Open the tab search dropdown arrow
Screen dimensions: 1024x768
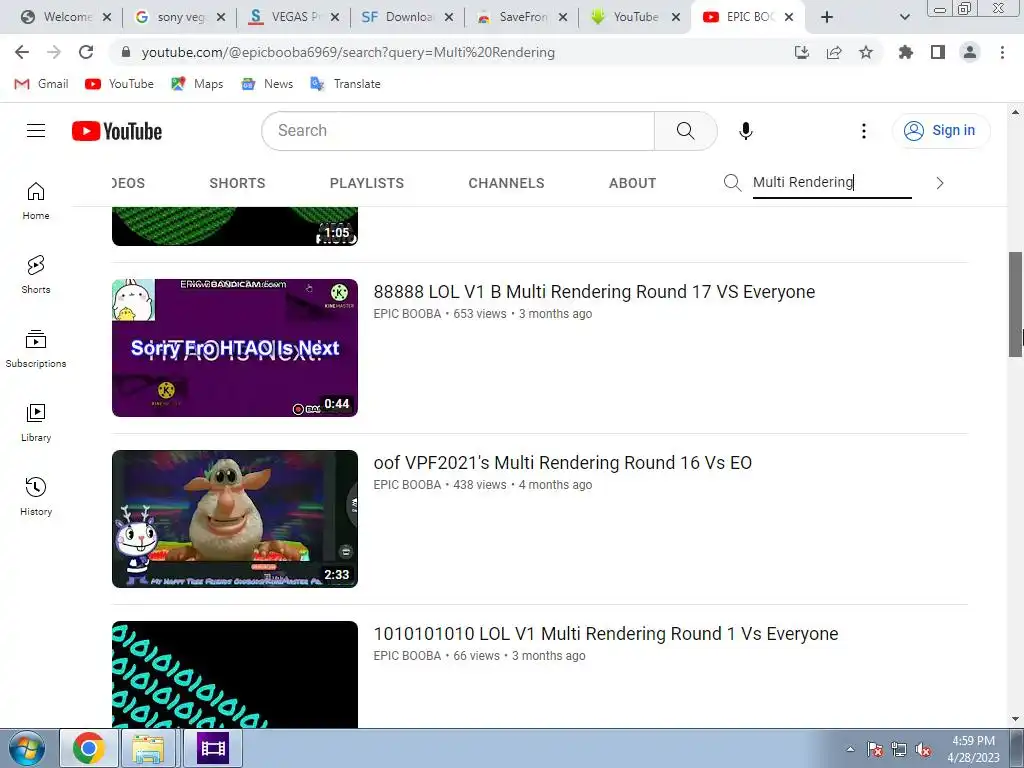click(x=904, y=17)
